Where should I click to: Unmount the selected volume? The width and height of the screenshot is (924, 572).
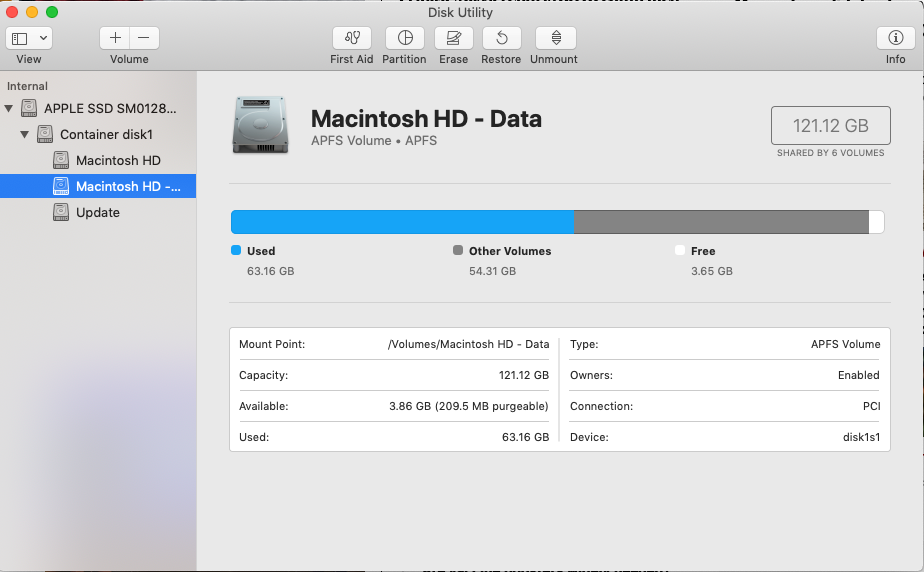556,38
